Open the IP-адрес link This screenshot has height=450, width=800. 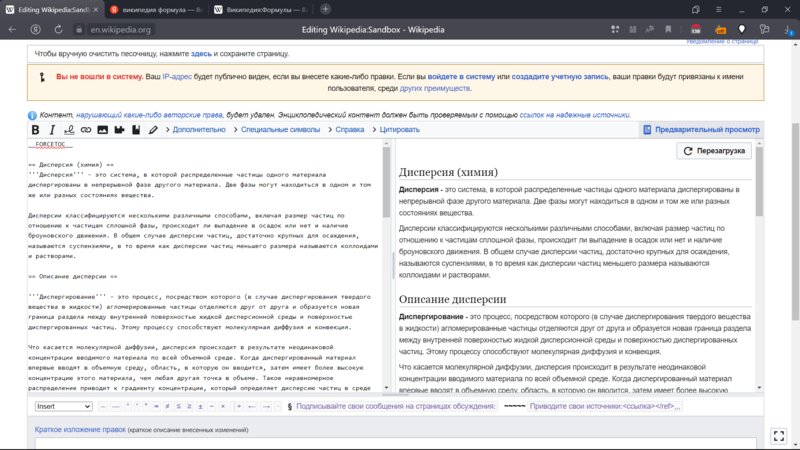(x=177, y=77)
